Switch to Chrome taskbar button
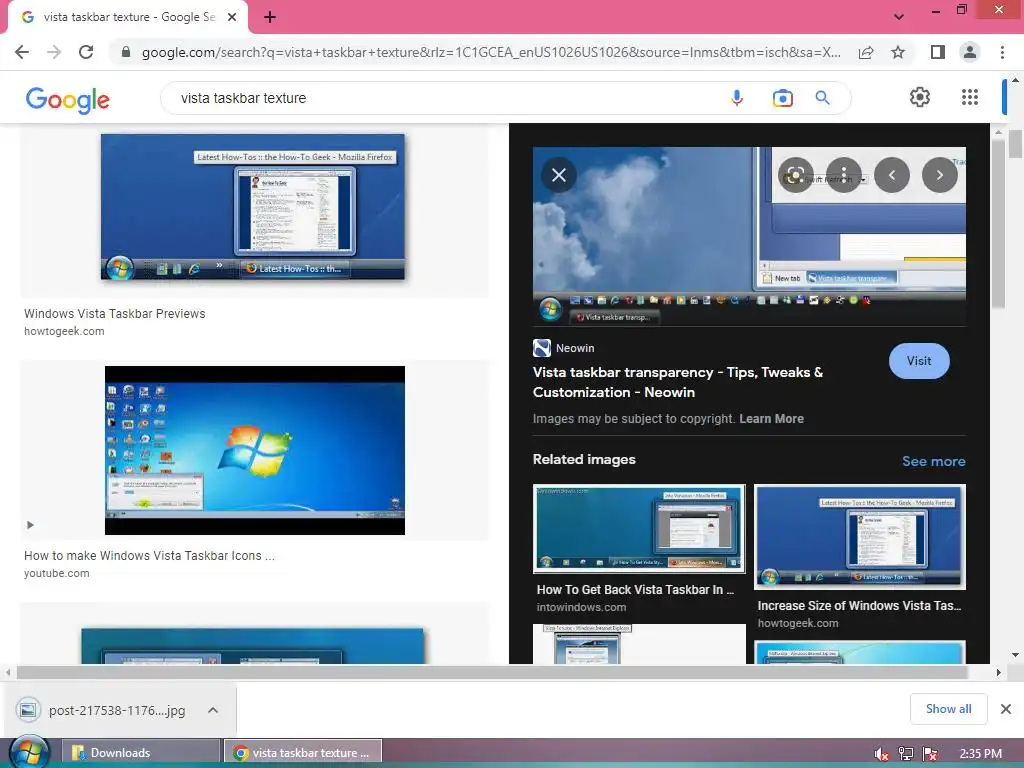 coord(303,753)
